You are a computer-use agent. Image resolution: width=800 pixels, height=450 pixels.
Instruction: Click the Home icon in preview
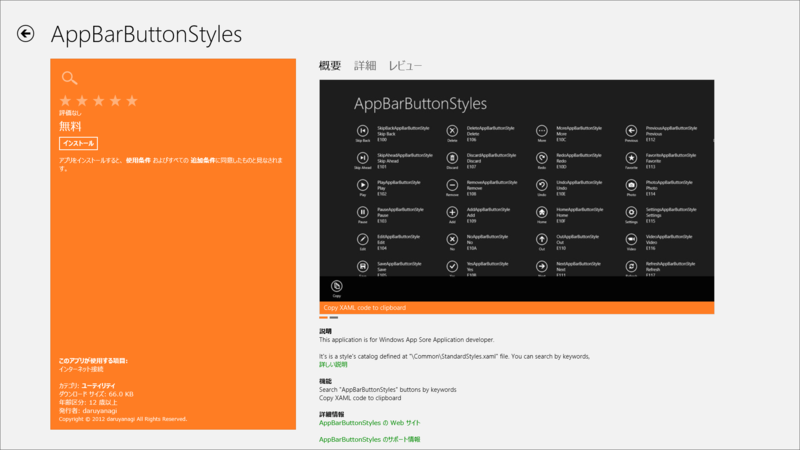542,212
